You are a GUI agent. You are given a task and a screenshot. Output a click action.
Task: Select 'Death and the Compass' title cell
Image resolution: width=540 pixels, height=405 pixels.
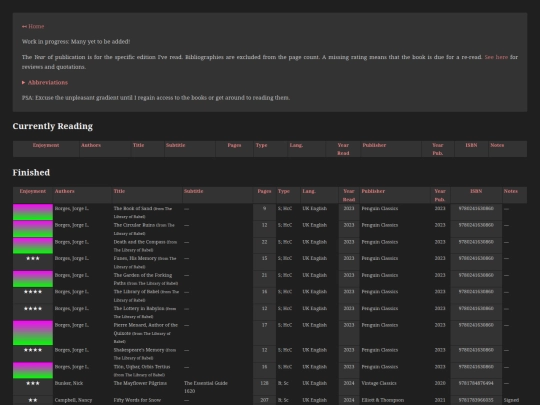pos(147,246)
